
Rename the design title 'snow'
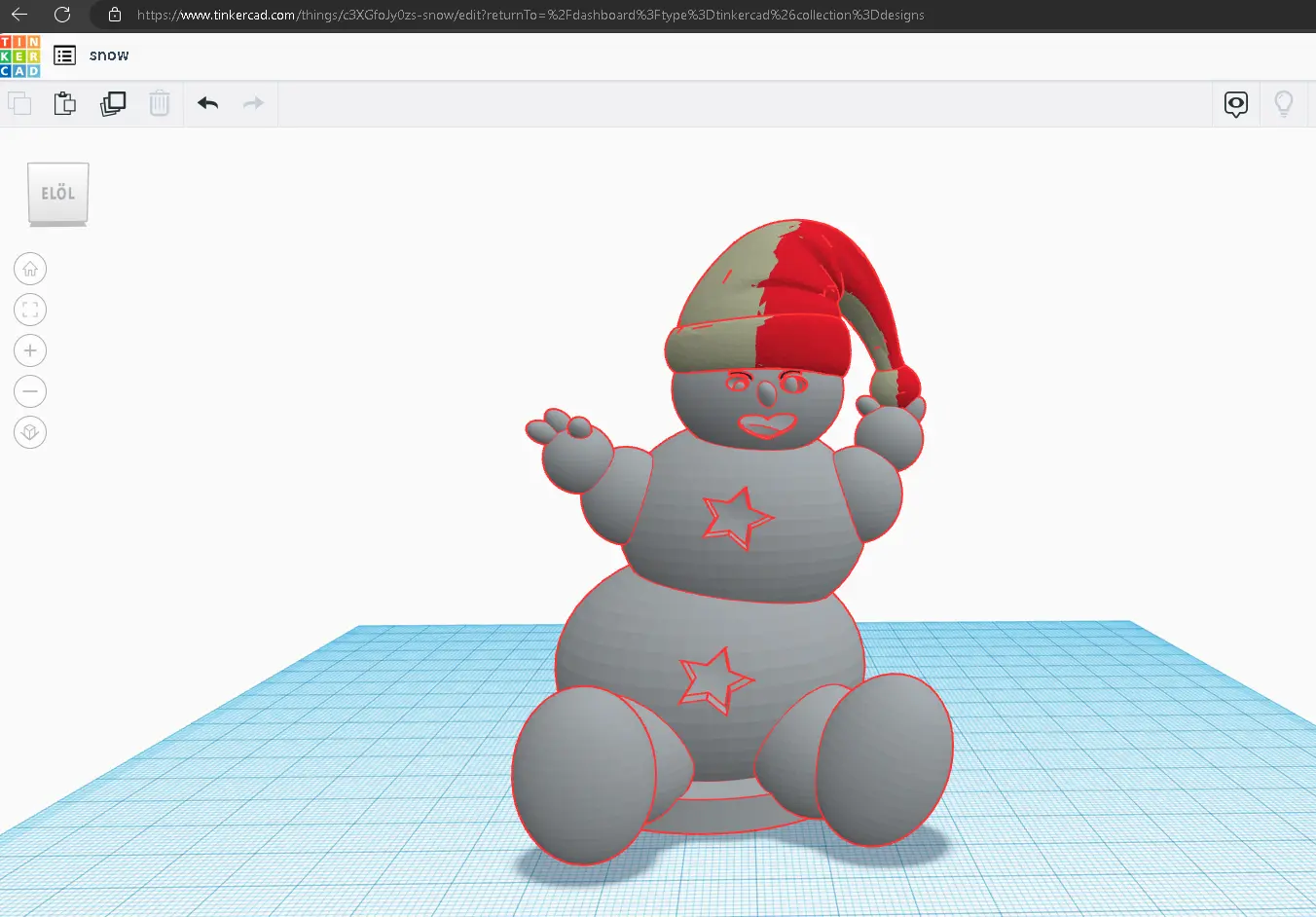[x=109, y=55]
